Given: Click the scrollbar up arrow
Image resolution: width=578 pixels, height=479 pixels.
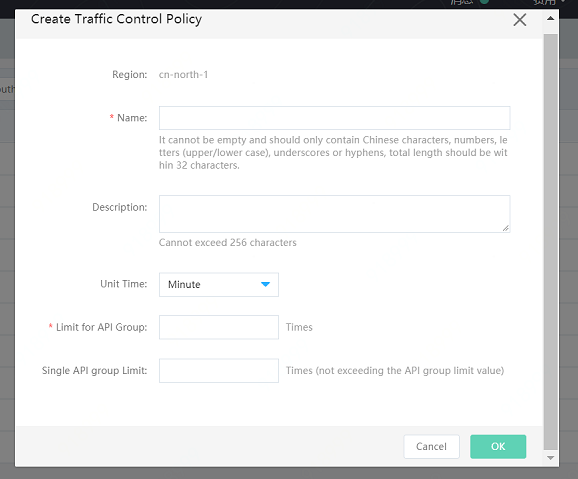Looking at the screenshot, I should point(550,18).
